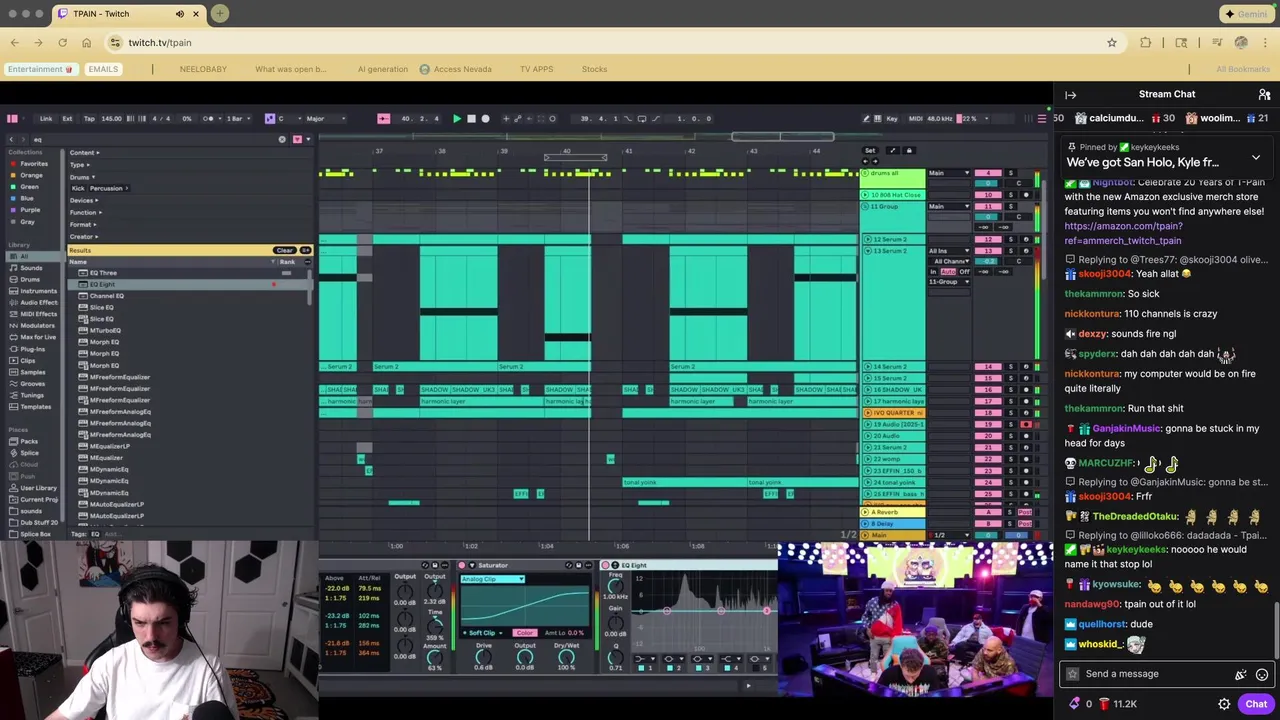Select the Favorites red collection
1280x720 pixels.
(x=33, y=163)
